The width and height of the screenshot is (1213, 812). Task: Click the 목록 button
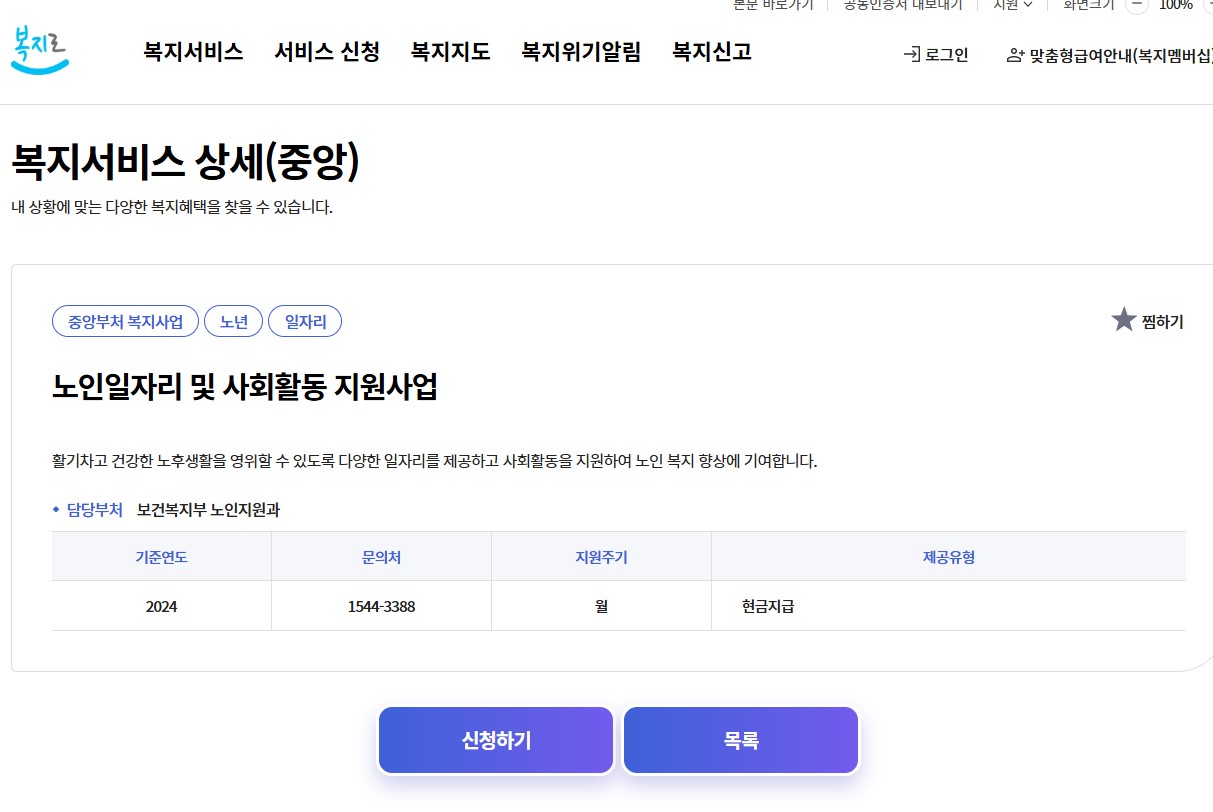pos(740,740)
